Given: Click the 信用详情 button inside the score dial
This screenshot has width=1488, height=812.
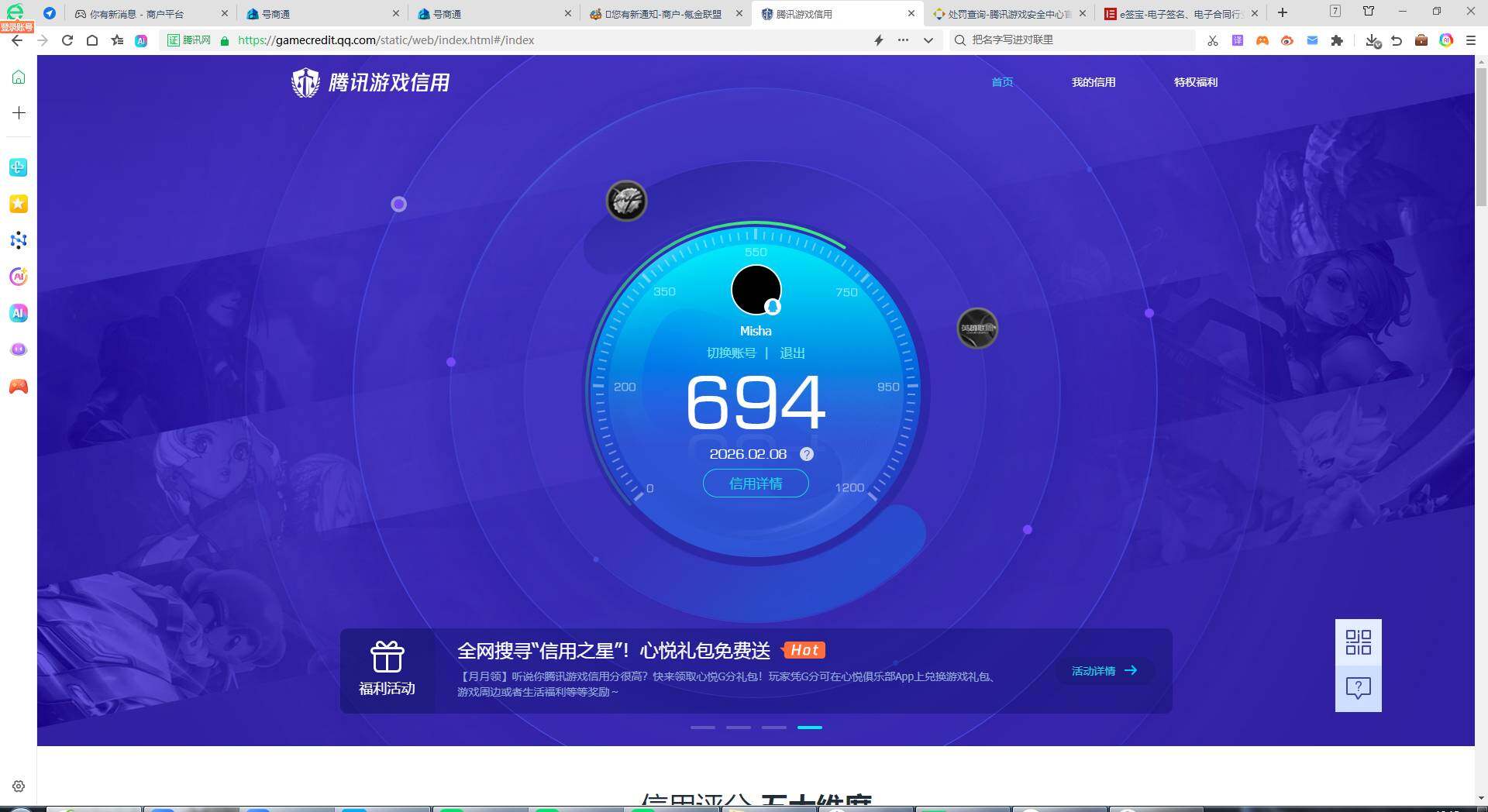Looking at the screenshot, I should click(756, 483).
